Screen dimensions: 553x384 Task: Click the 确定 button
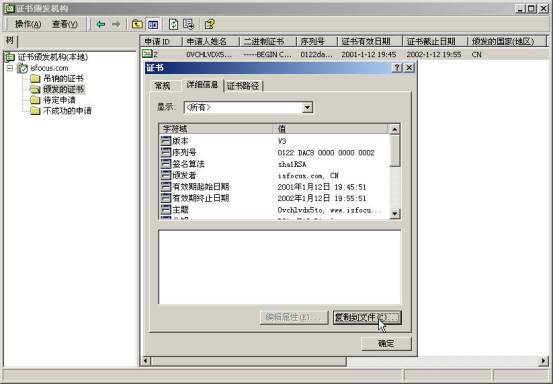click(386, 343)
